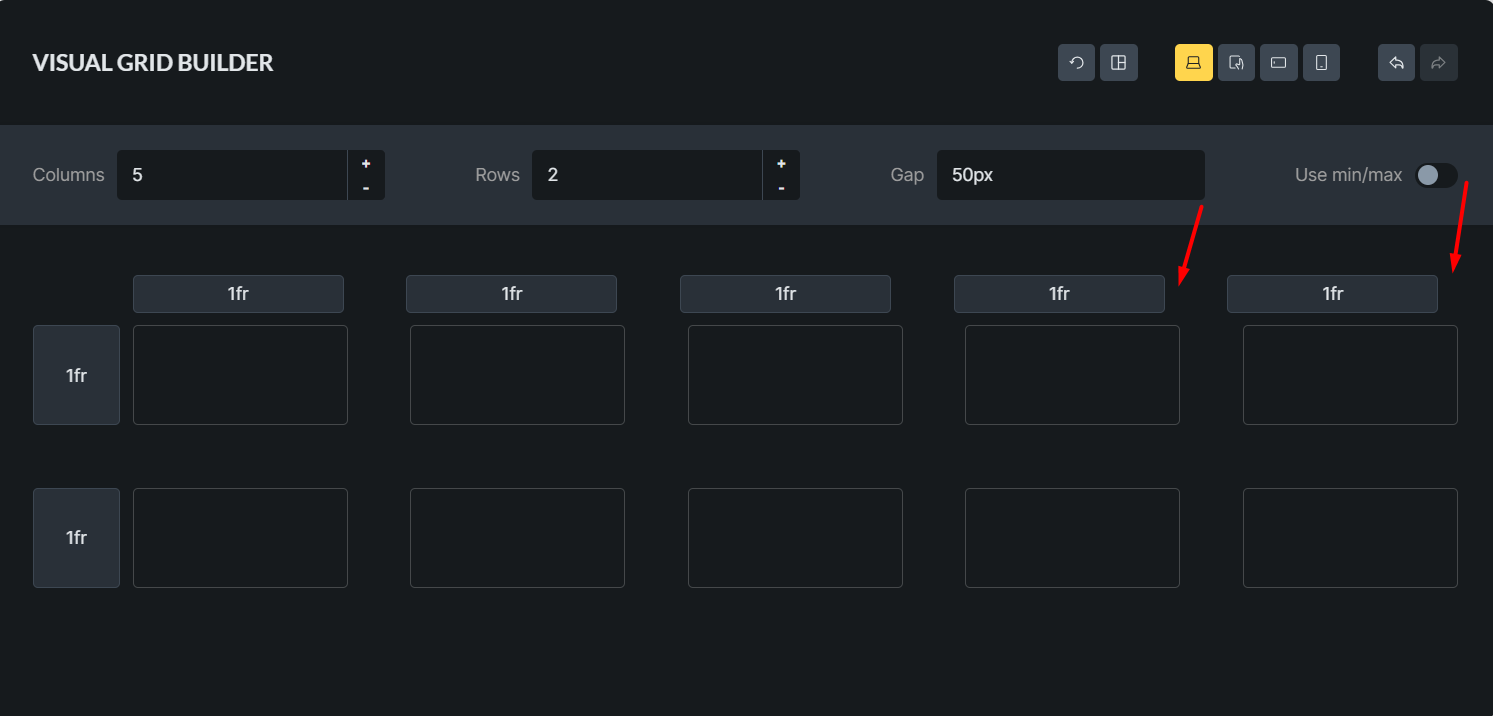Screen dimensions: 1493x716
Task: Edit the fifth column's 1fr size
Action: click(1332, 294)
